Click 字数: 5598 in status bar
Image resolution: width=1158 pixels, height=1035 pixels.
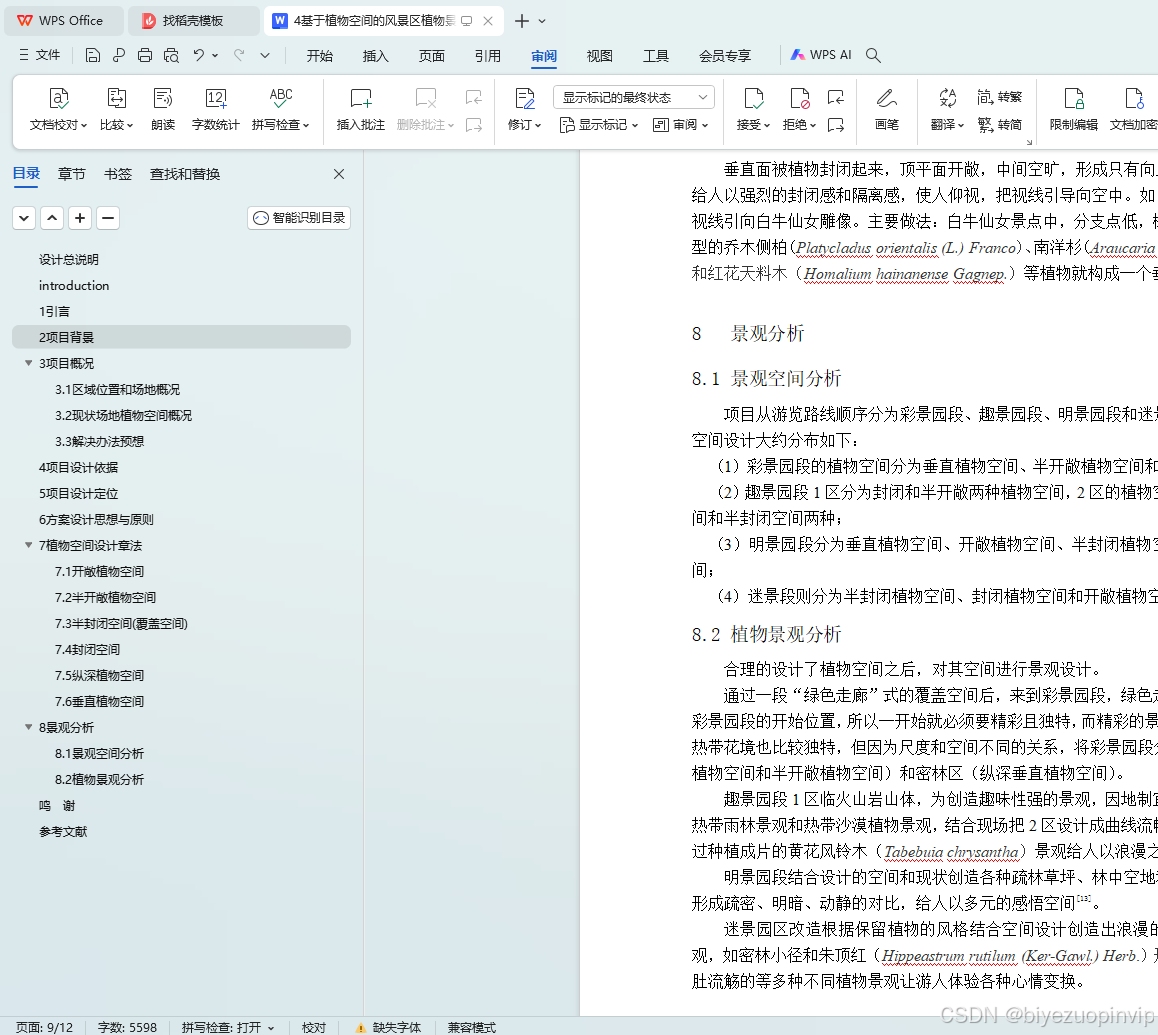pos(127,1028)
